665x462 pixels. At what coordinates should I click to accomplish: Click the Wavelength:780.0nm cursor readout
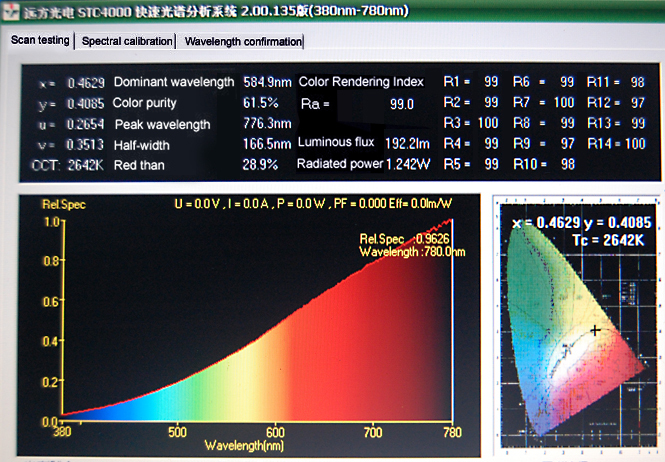(413, 252)
